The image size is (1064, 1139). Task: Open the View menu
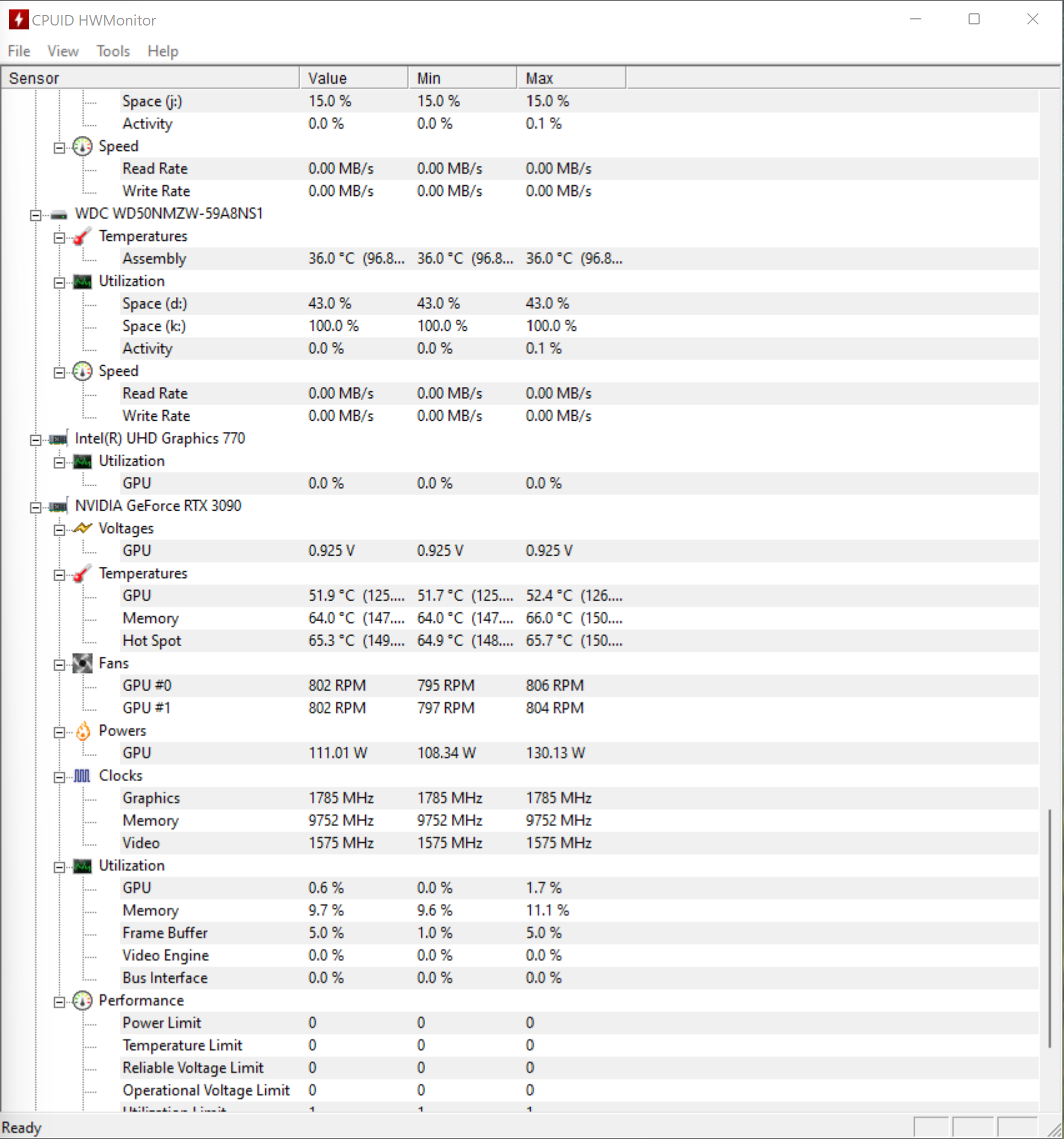tap(63, 51)
